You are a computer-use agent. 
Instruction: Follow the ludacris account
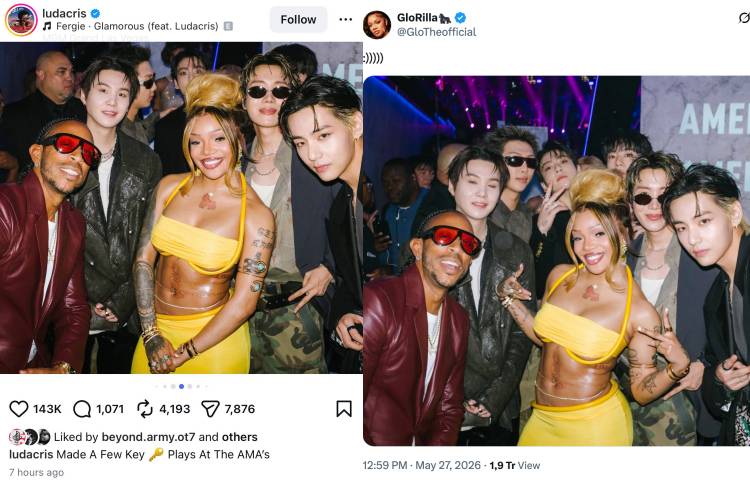pos(298,20)
